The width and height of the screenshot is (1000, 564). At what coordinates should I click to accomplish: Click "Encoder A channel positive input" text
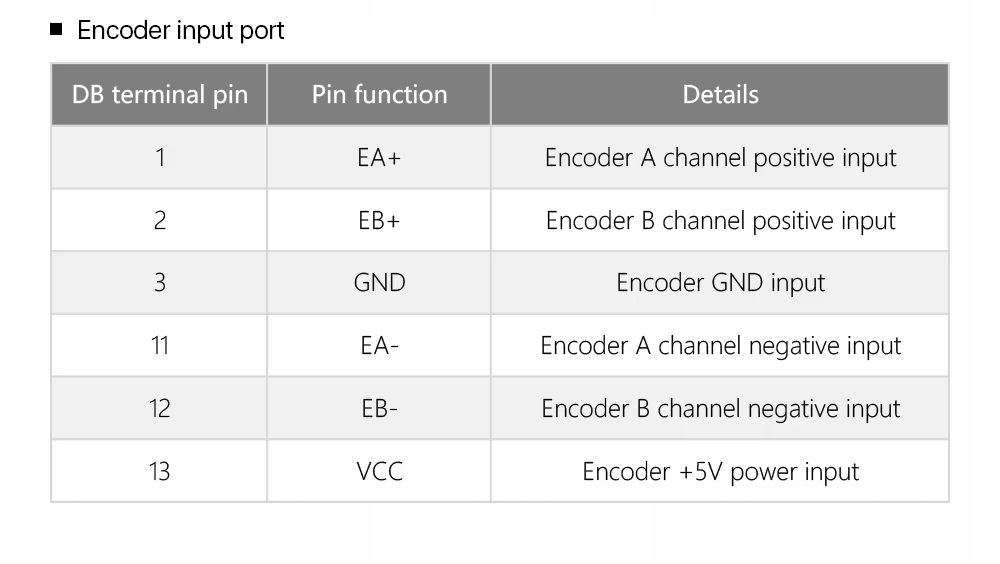(x=720, y=158)
